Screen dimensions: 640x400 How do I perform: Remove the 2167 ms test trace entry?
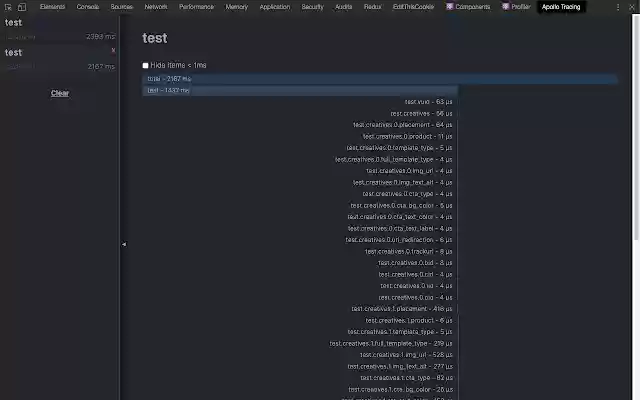coord(113,50)
